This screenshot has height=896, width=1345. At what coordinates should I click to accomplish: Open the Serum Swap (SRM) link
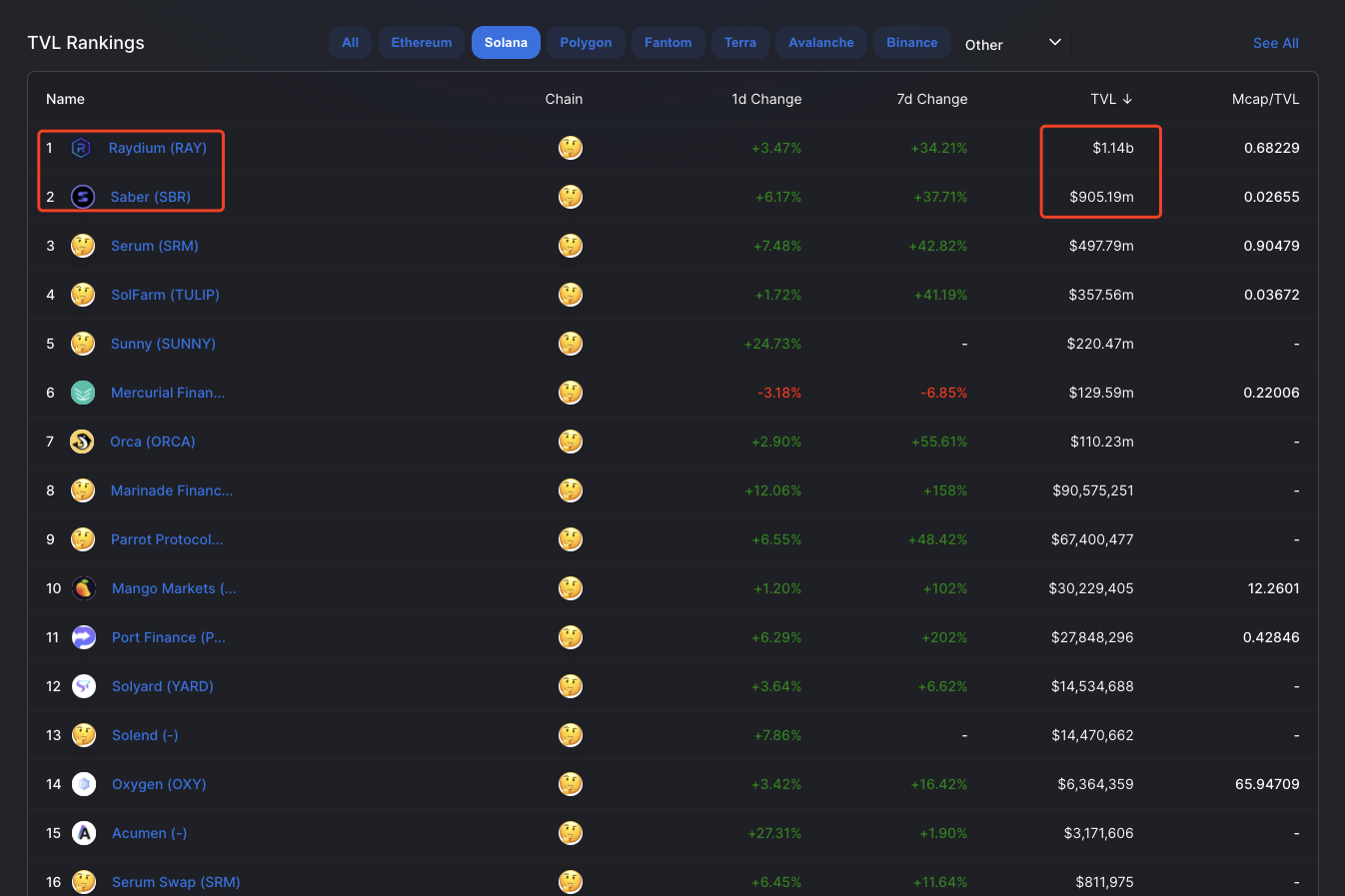click(x=176, y=882)
